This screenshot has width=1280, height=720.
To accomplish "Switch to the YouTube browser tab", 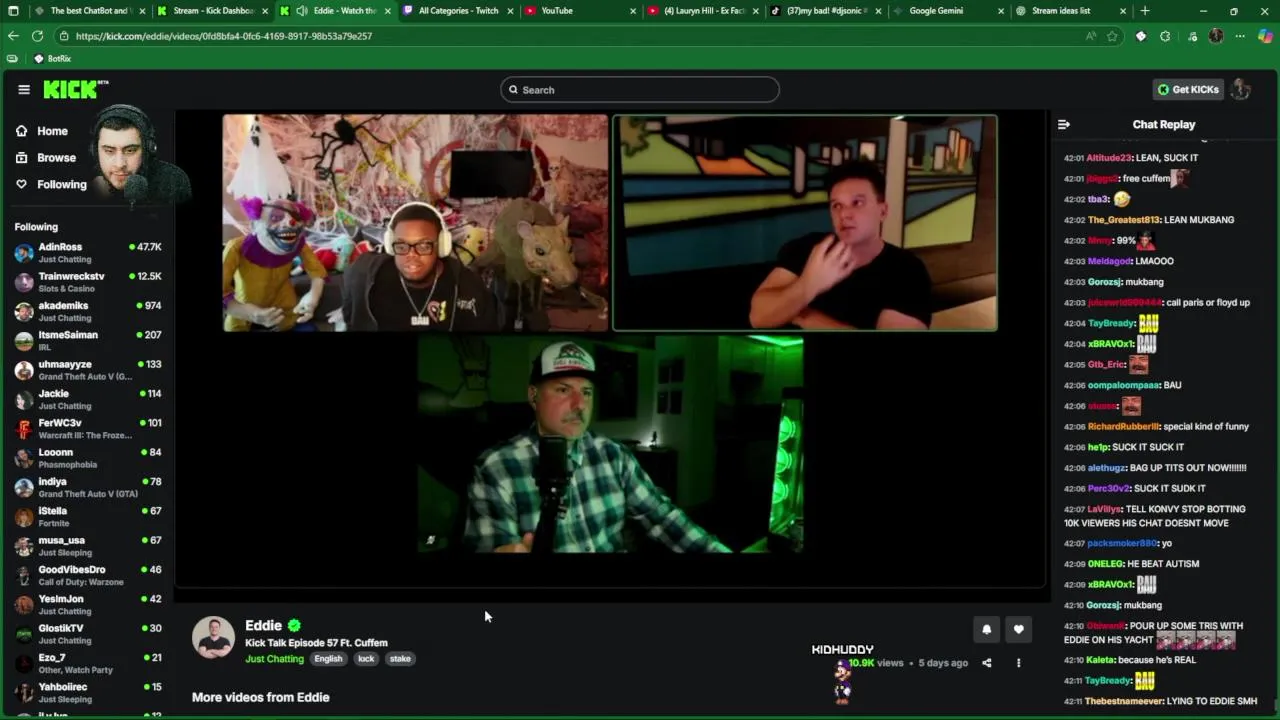I will coord(580,11).
